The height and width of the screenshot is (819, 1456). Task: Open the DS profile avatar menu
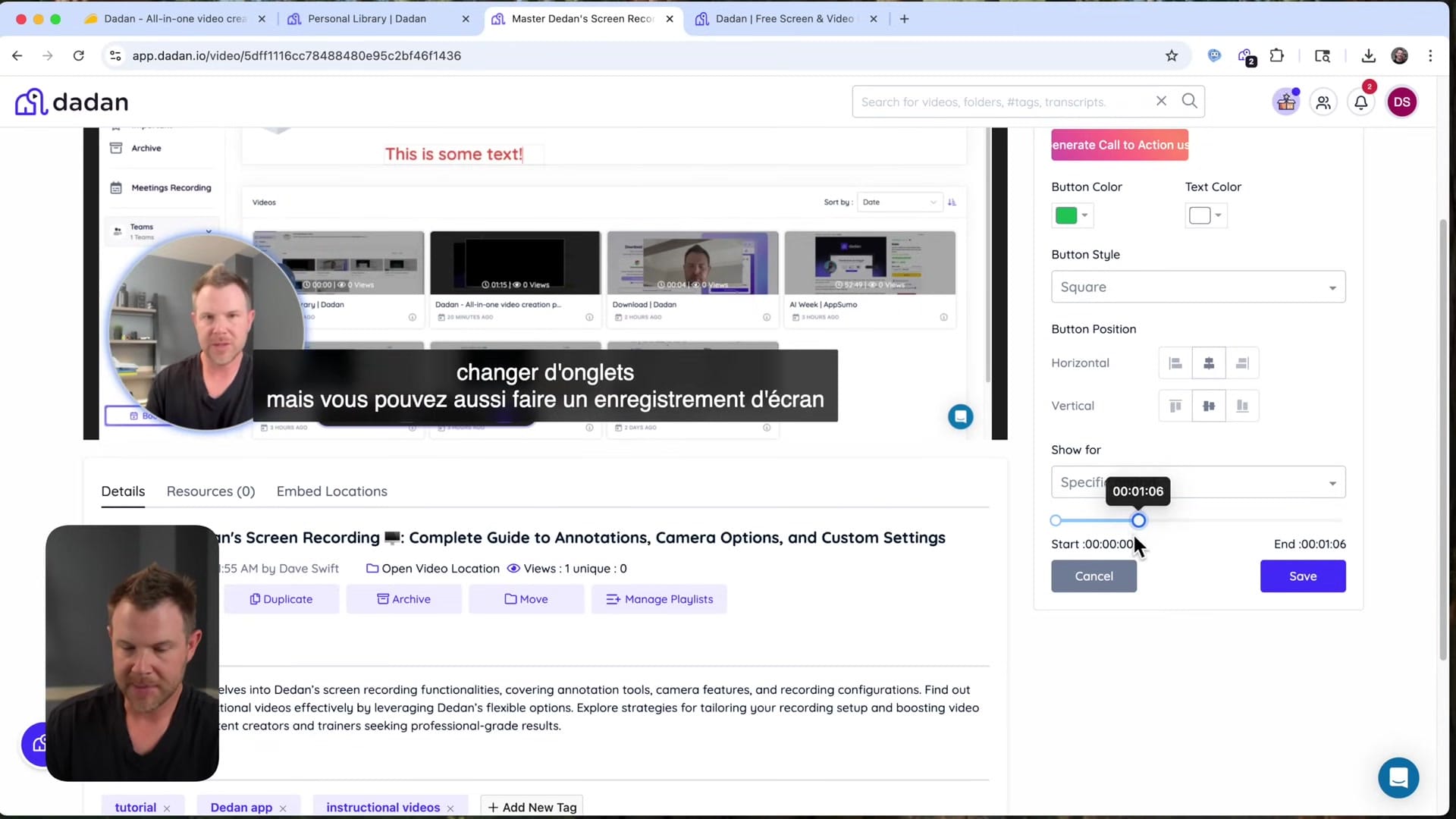pyautogui.click(x=1401, y=102)
